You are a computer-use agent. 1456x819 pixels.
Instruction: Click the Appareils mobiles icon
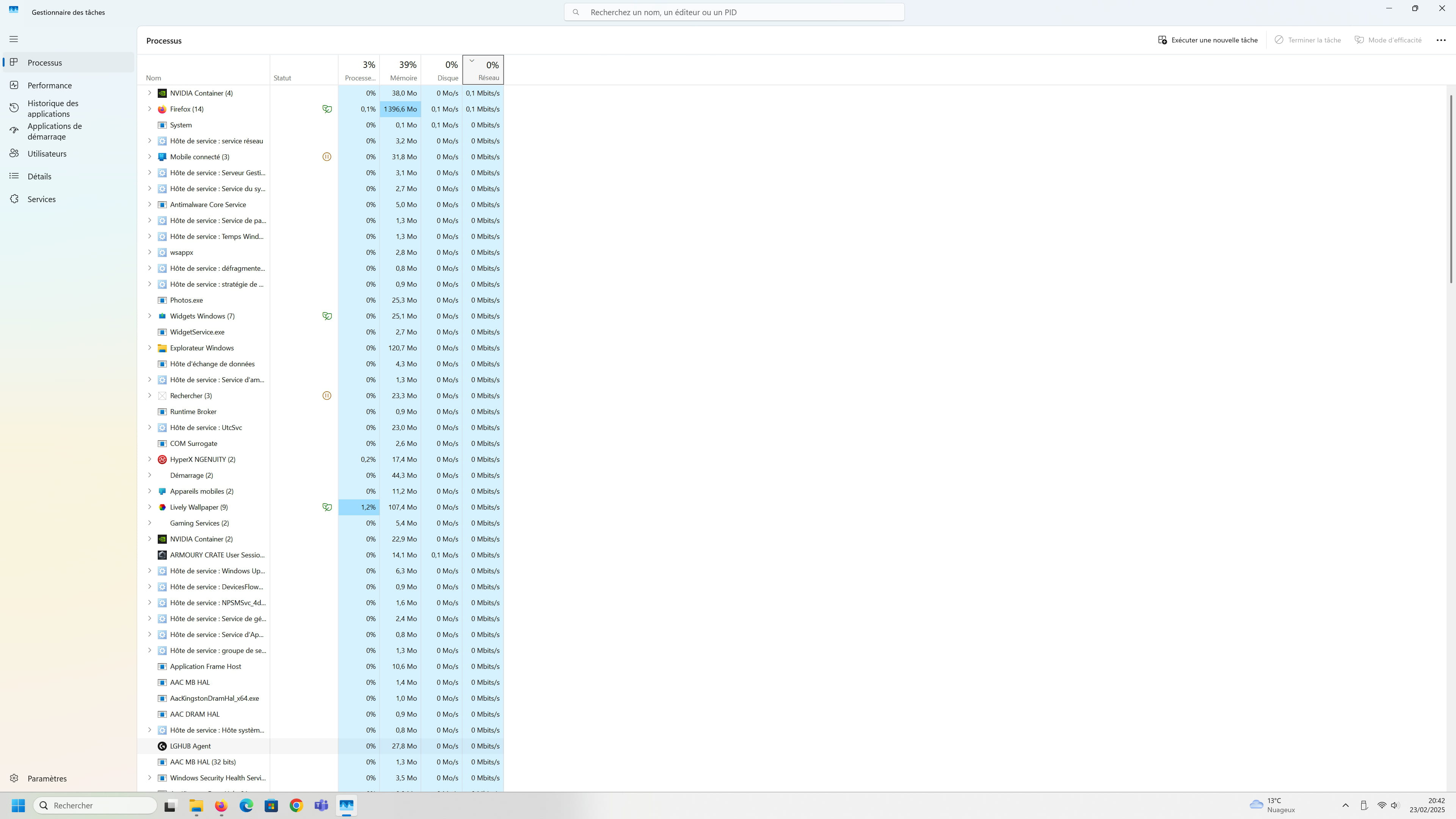(162, 491)
